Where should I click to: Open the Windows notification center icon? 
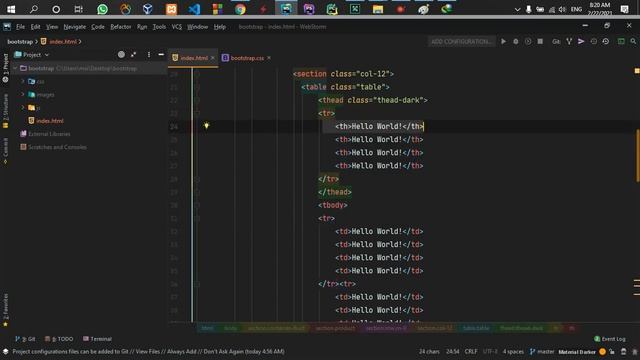(624, 9)
